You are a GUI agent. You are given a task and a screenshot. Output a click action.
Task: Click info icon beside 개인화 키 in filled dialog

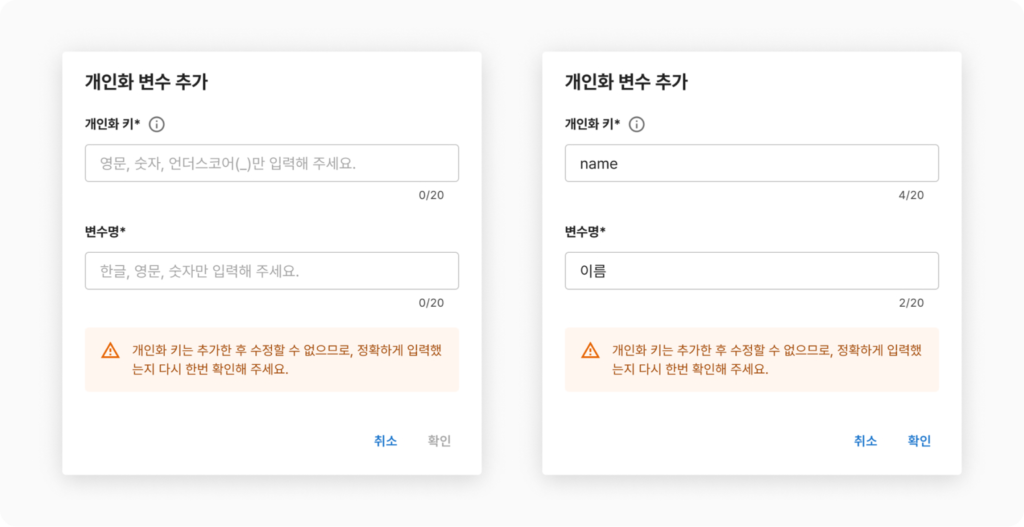[x=636, y=125]
